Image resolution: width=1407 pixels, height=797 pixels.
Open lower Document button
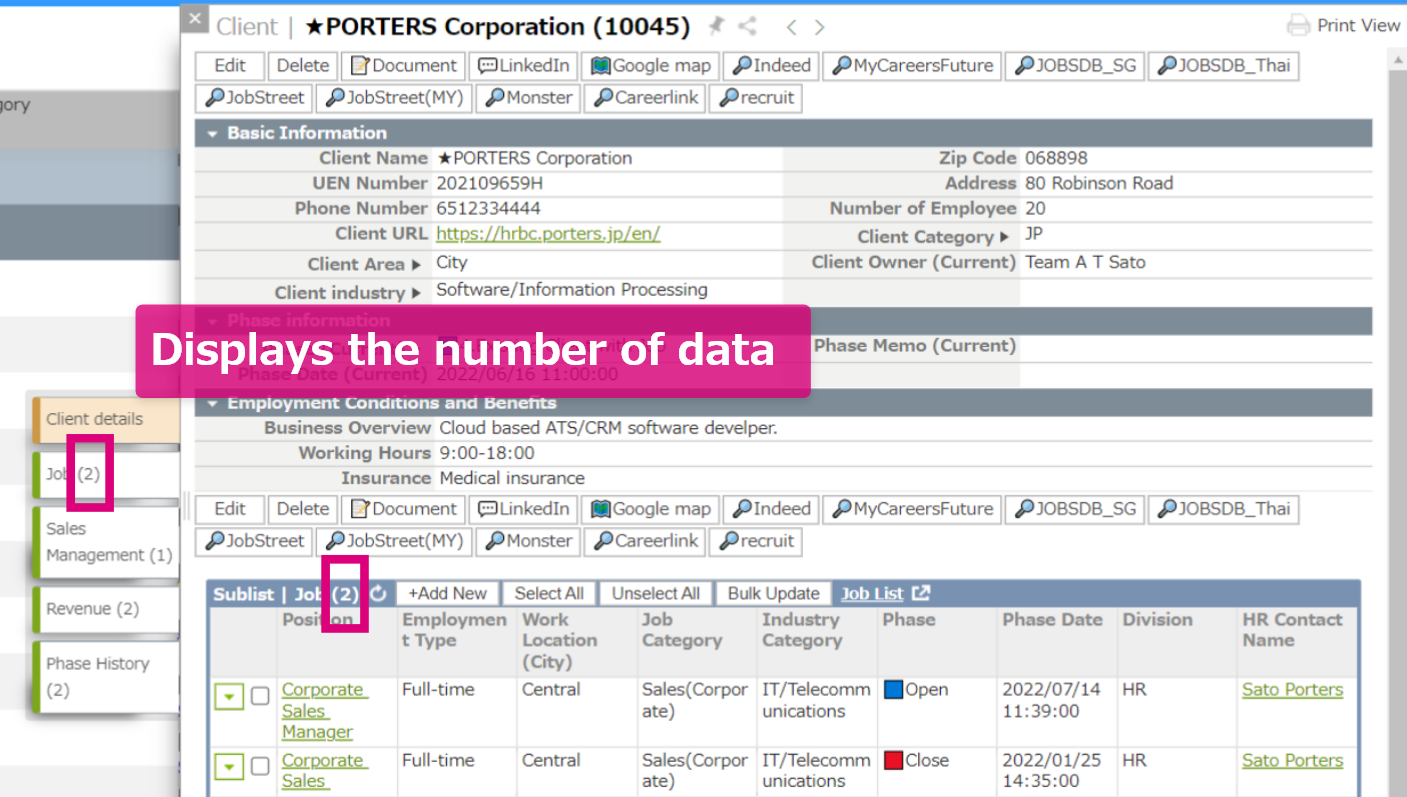pos(403,509)
